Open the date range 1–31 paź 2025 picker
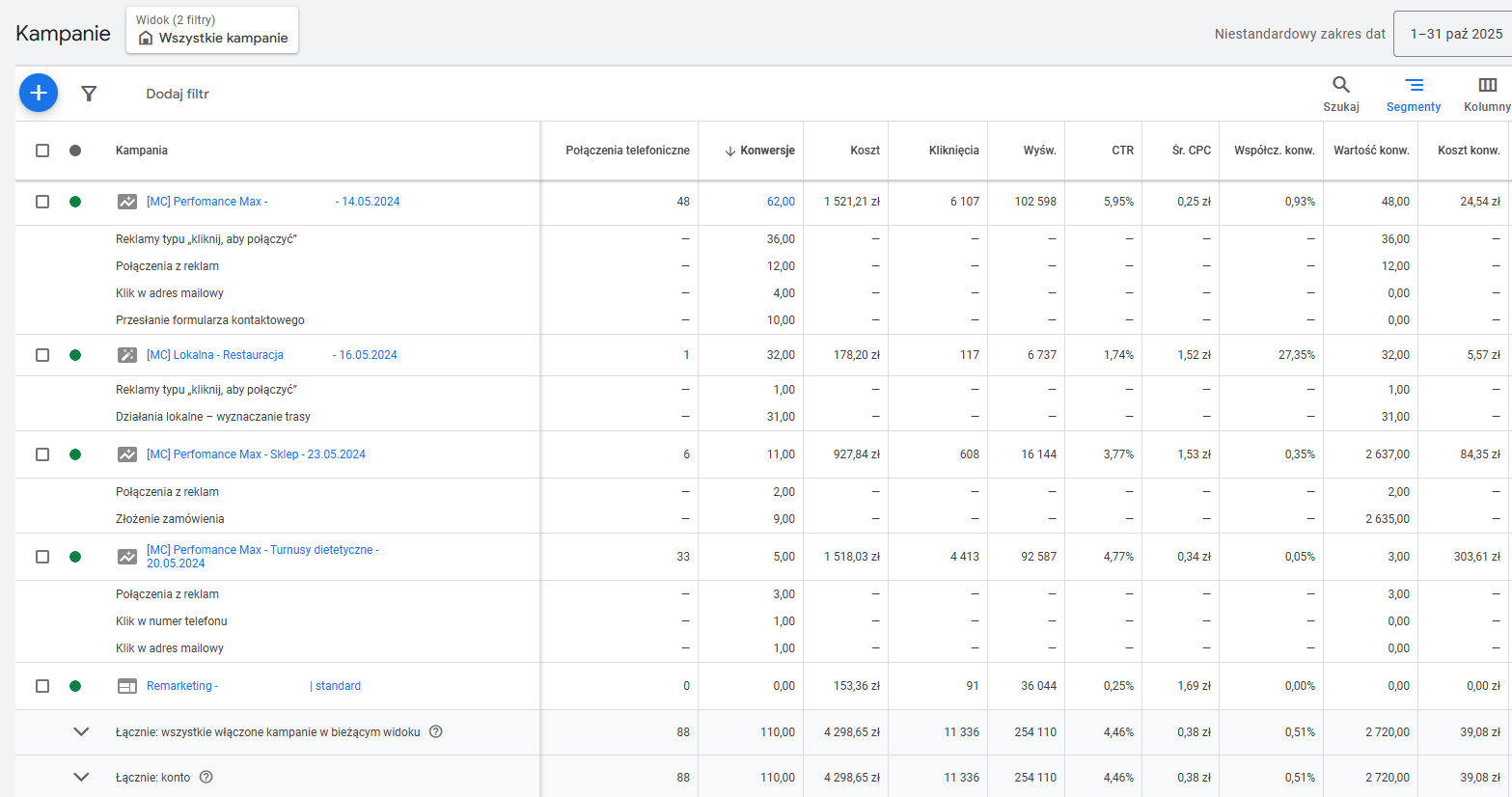 point(1453,34)
